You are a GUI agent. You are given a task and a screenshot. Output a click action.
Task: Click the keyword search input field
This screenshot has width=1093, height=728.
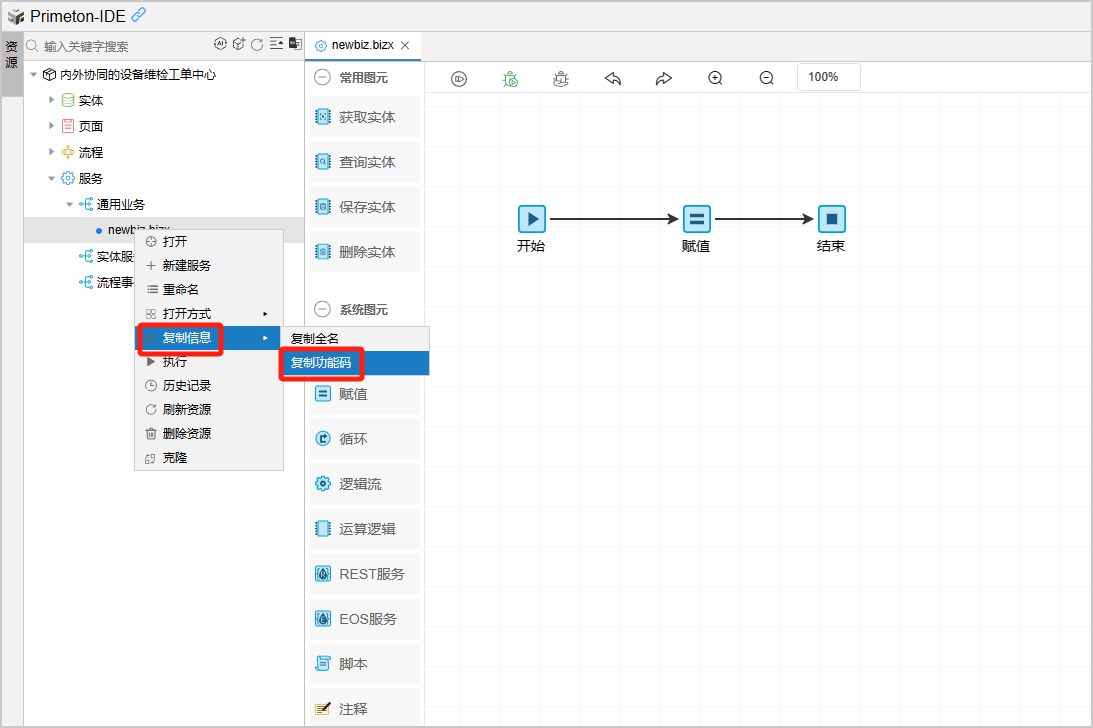pos(120,46)
